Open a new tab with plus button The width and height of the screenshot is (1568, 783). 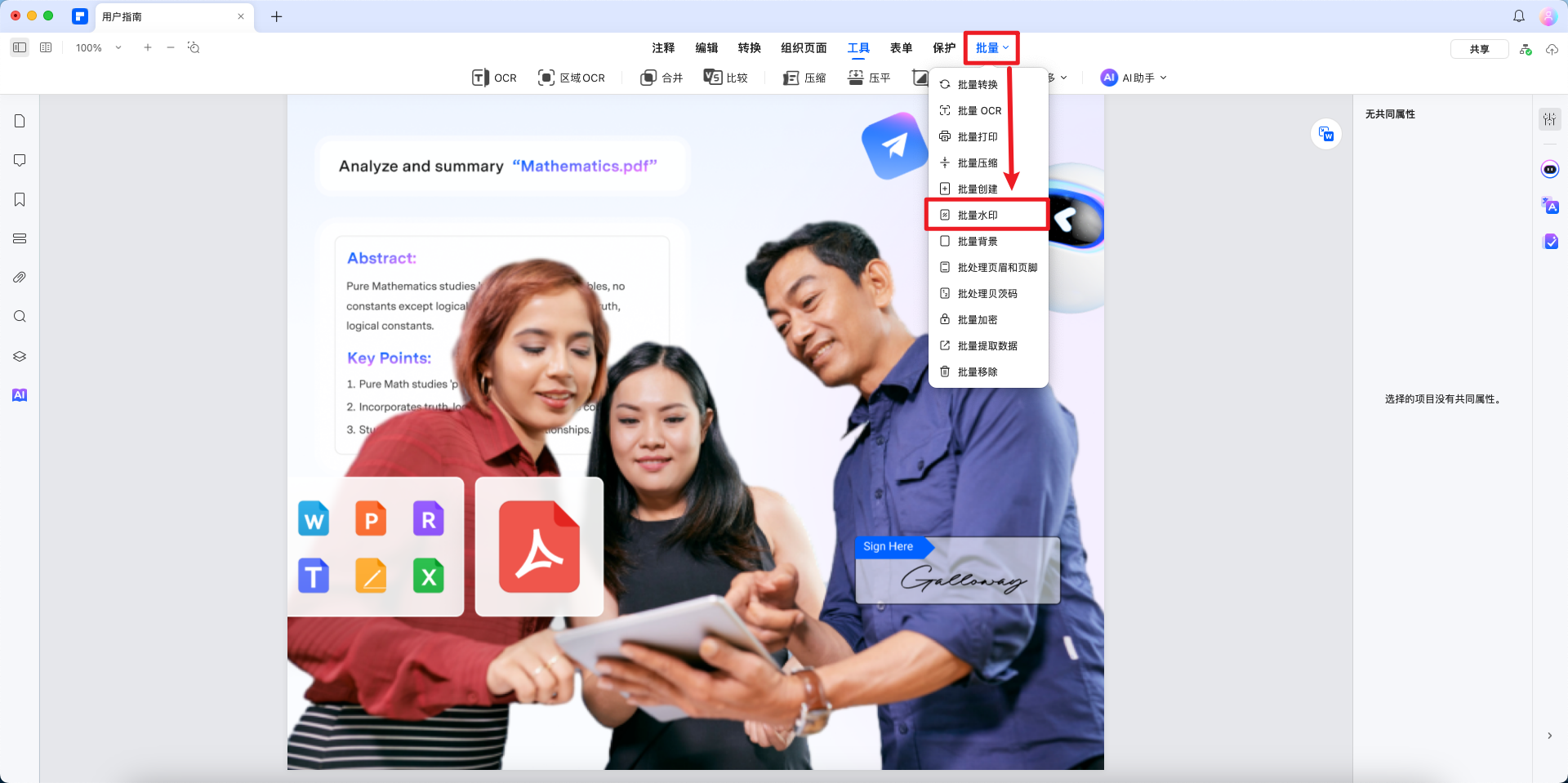point(277,16)
